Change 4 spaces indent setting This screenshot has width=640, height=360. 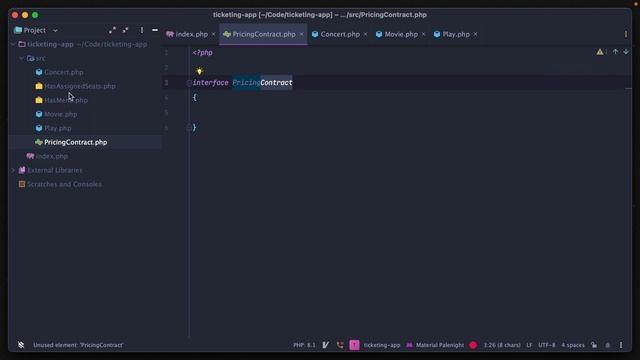pos(573,345)
